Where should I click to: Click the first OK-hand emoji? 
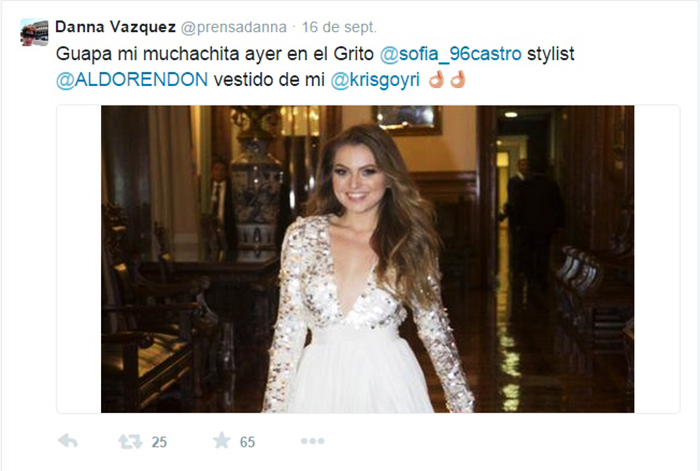436,79
